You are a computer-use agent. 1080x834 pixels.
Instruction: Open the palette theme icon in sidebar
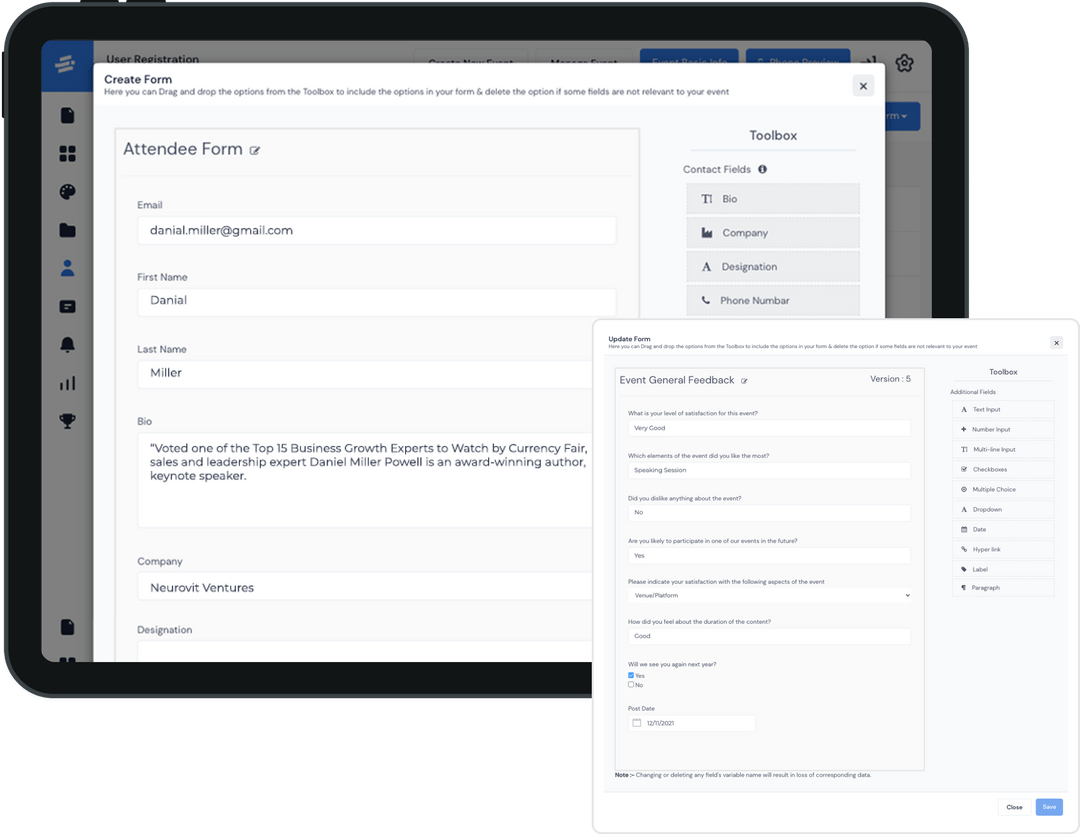coord(68,192)
